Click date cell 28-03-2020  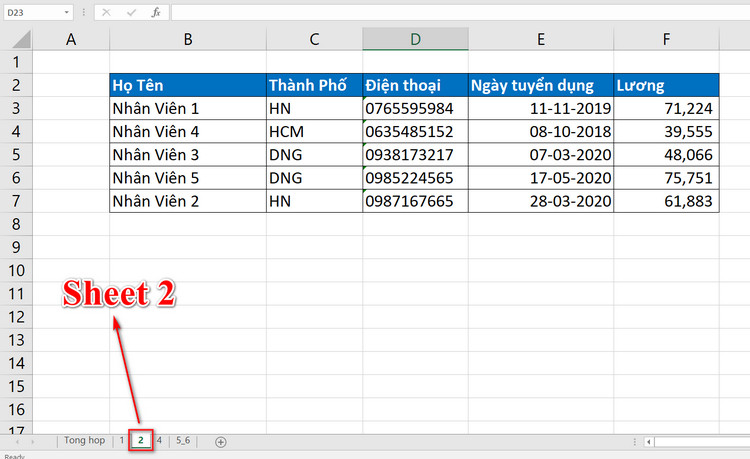pos(540,201)
